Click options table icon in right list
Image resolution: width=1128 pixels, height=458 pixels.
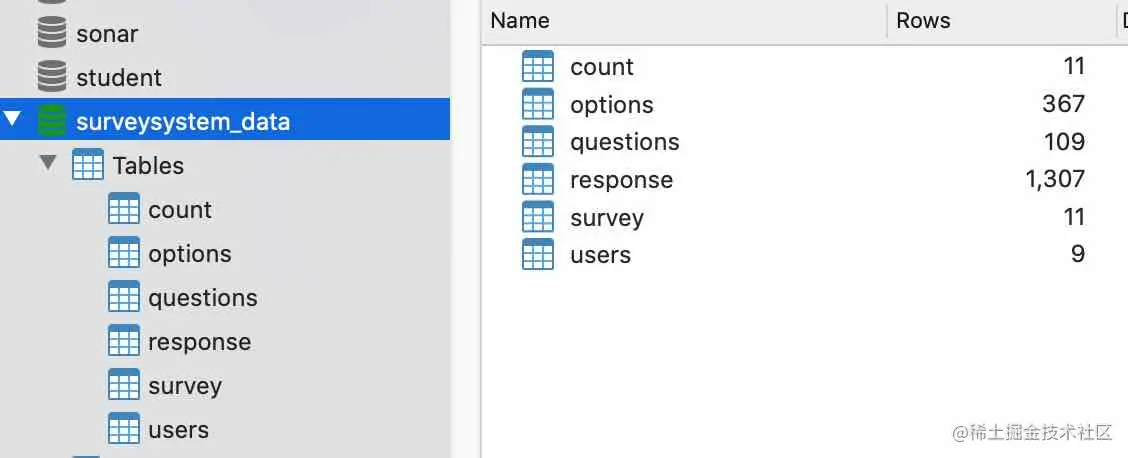(x=538, y=104)
